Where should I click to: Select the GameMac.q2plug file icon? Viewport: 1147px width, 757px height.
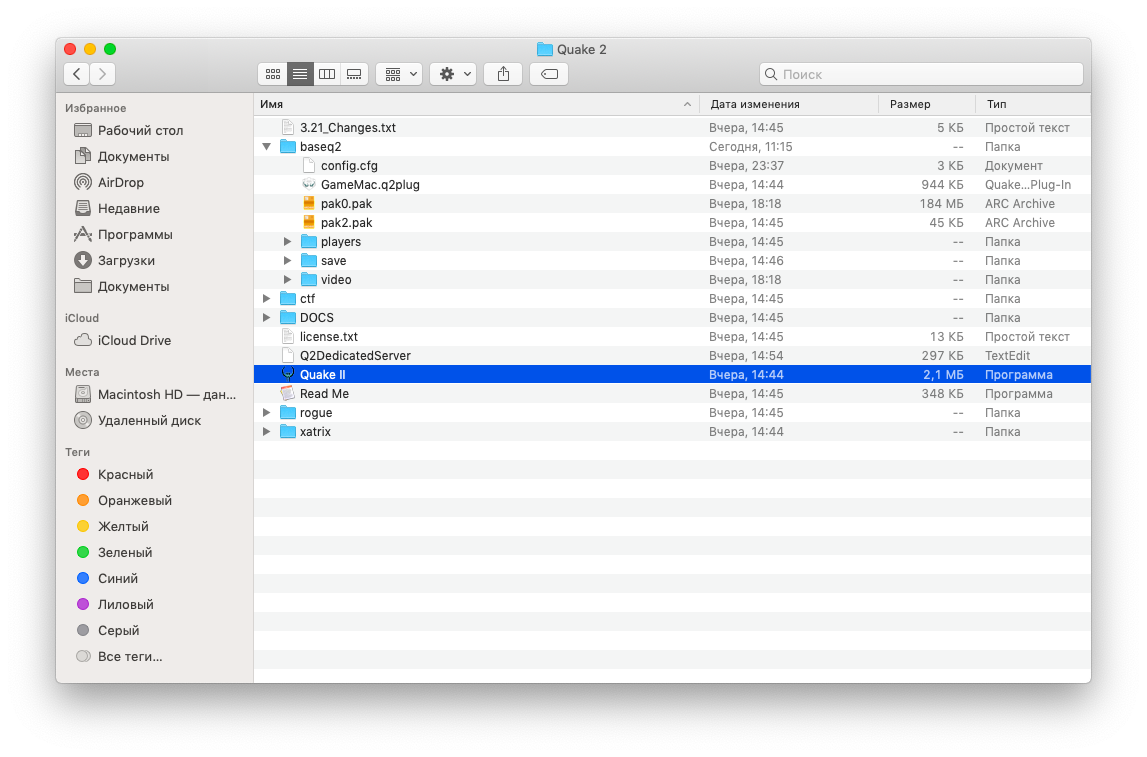pos(309,184)
